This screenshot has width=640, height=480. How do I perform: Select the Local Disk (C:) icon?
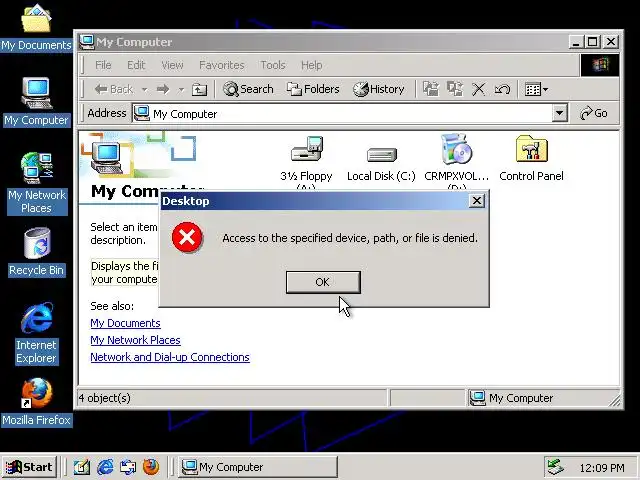click(x=381, y=164)
